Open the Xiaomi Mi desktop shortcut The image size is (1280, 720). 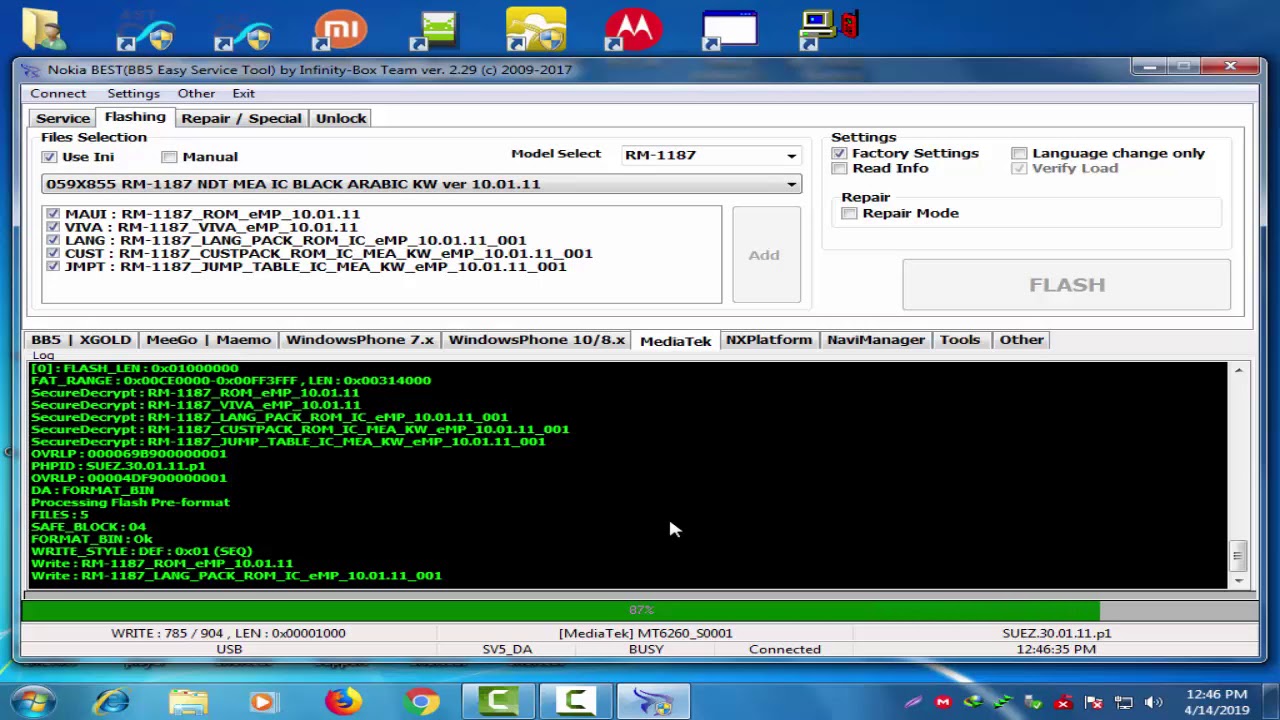(340, 28)
